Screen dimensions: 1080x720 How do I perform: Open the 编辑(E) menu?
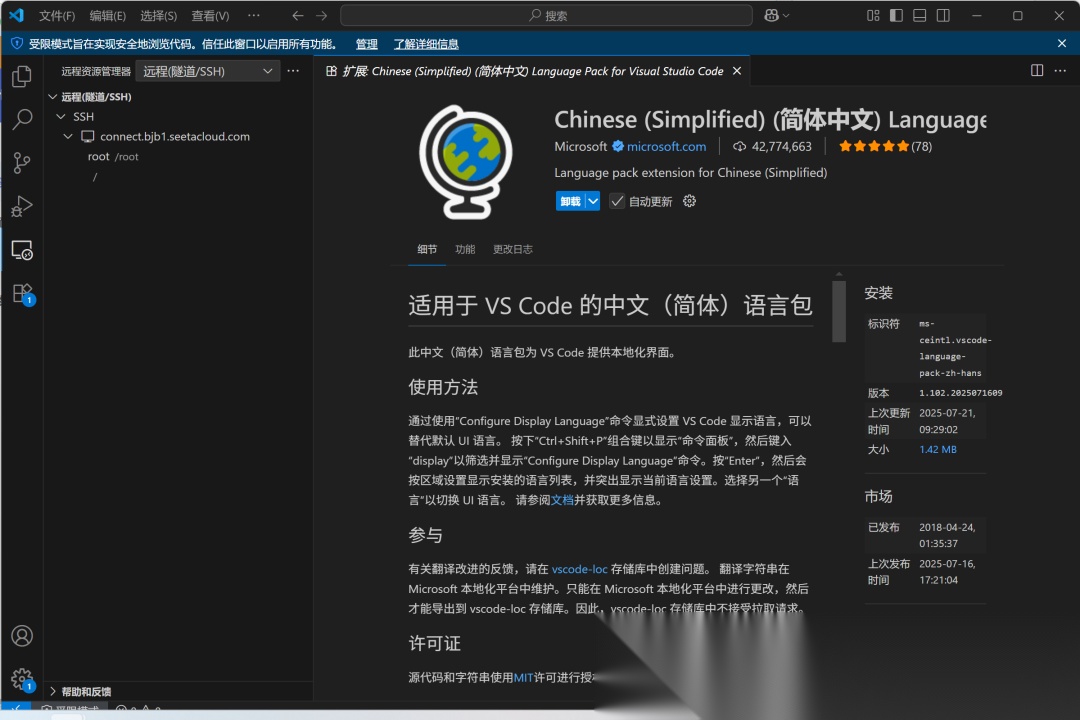point(107,15)
